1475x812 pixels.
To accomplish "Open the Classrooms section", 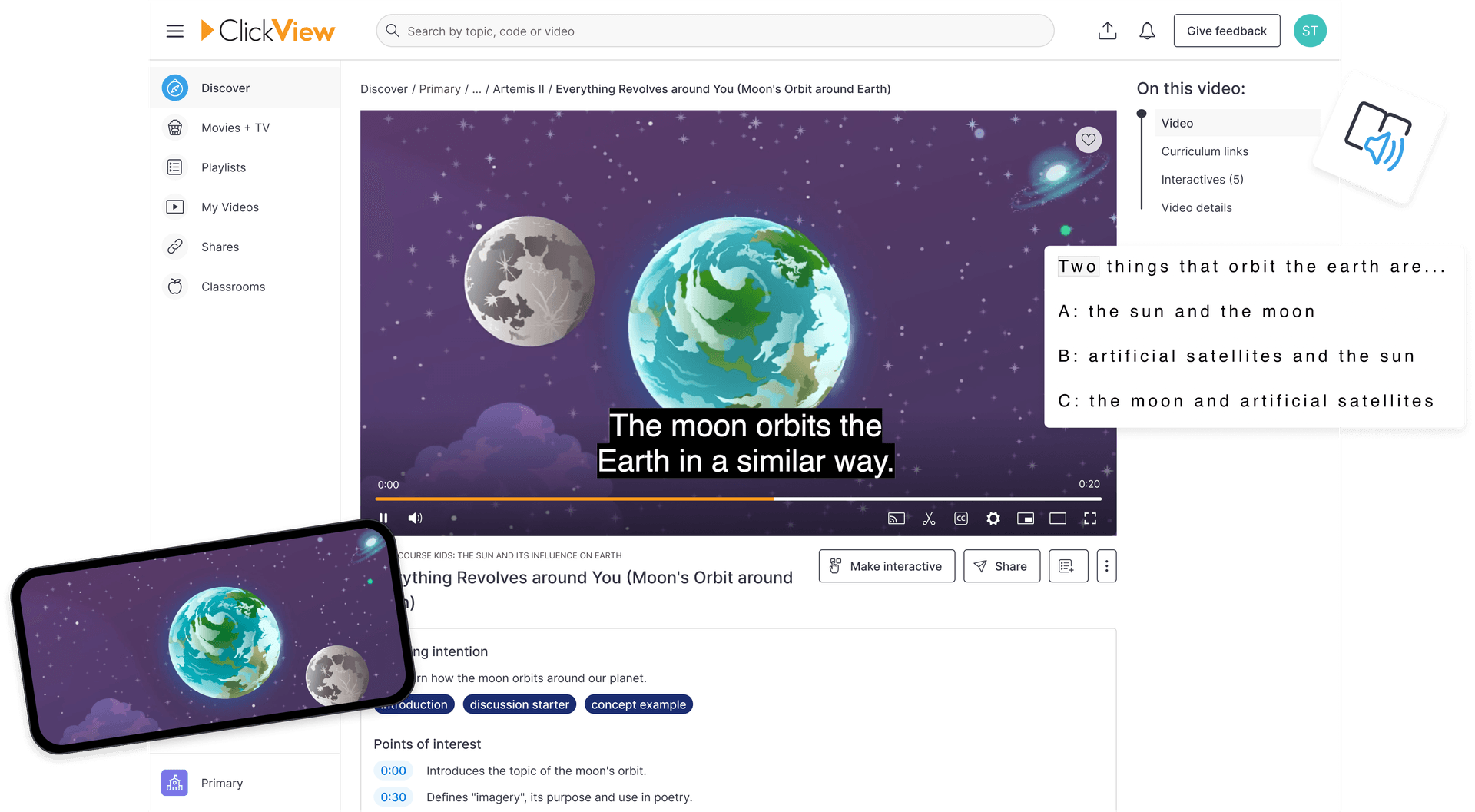I will pos(175,286).
